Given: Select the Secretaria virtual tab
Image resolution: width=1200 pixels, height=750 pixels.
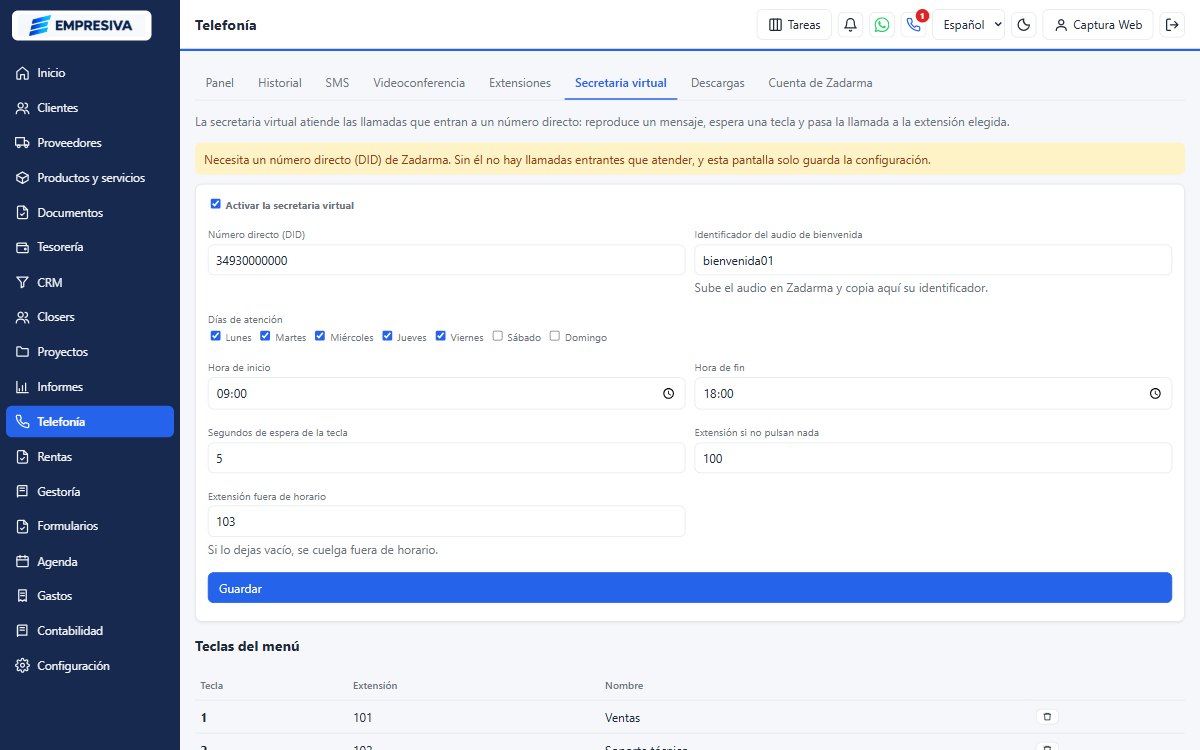Looking at the screenshot, I should (621, 83).
